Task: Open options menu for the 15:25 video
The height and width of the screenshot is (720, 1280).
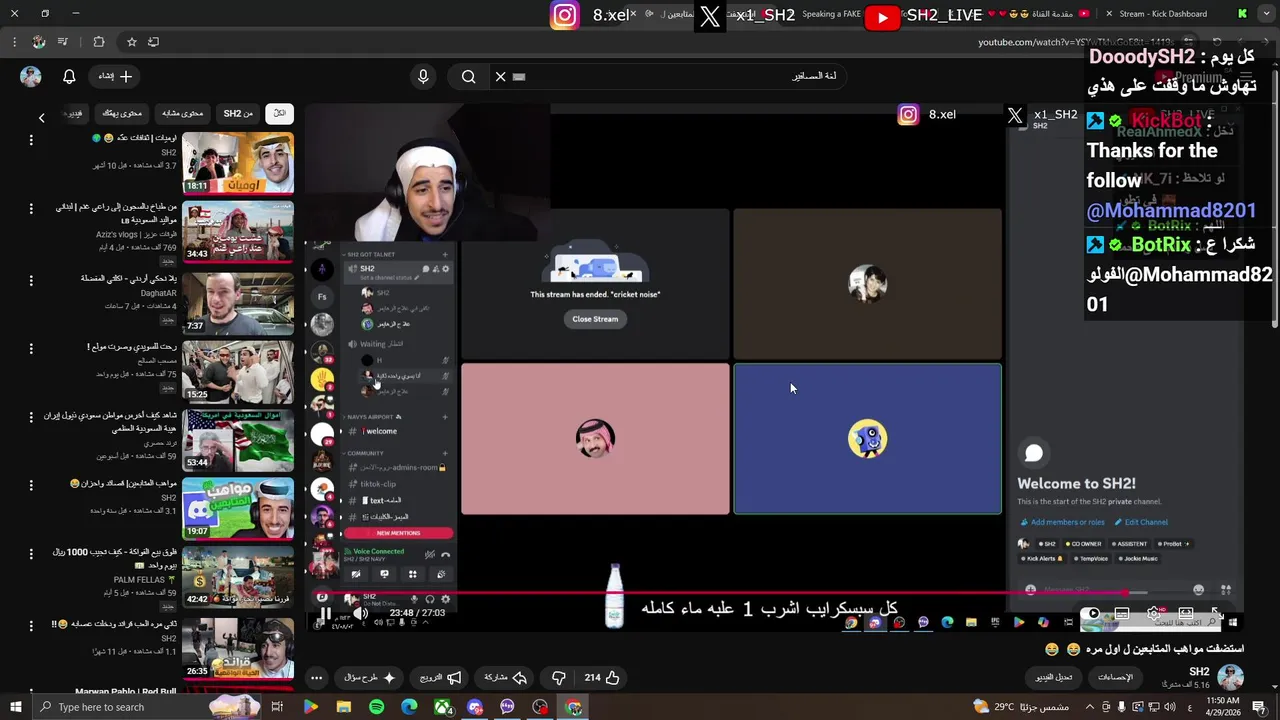Action: point(31,349)
